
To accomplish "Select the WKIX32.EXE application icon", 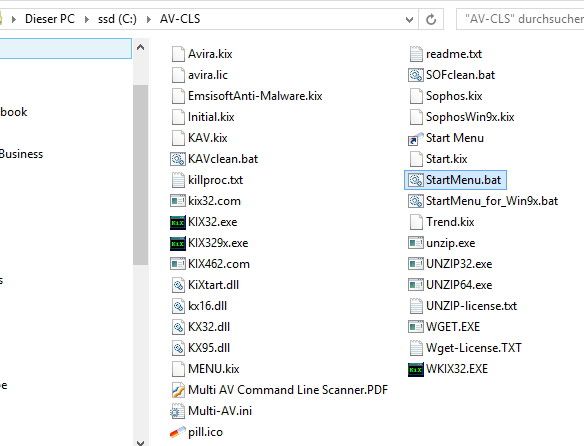I will pos(416,369).
